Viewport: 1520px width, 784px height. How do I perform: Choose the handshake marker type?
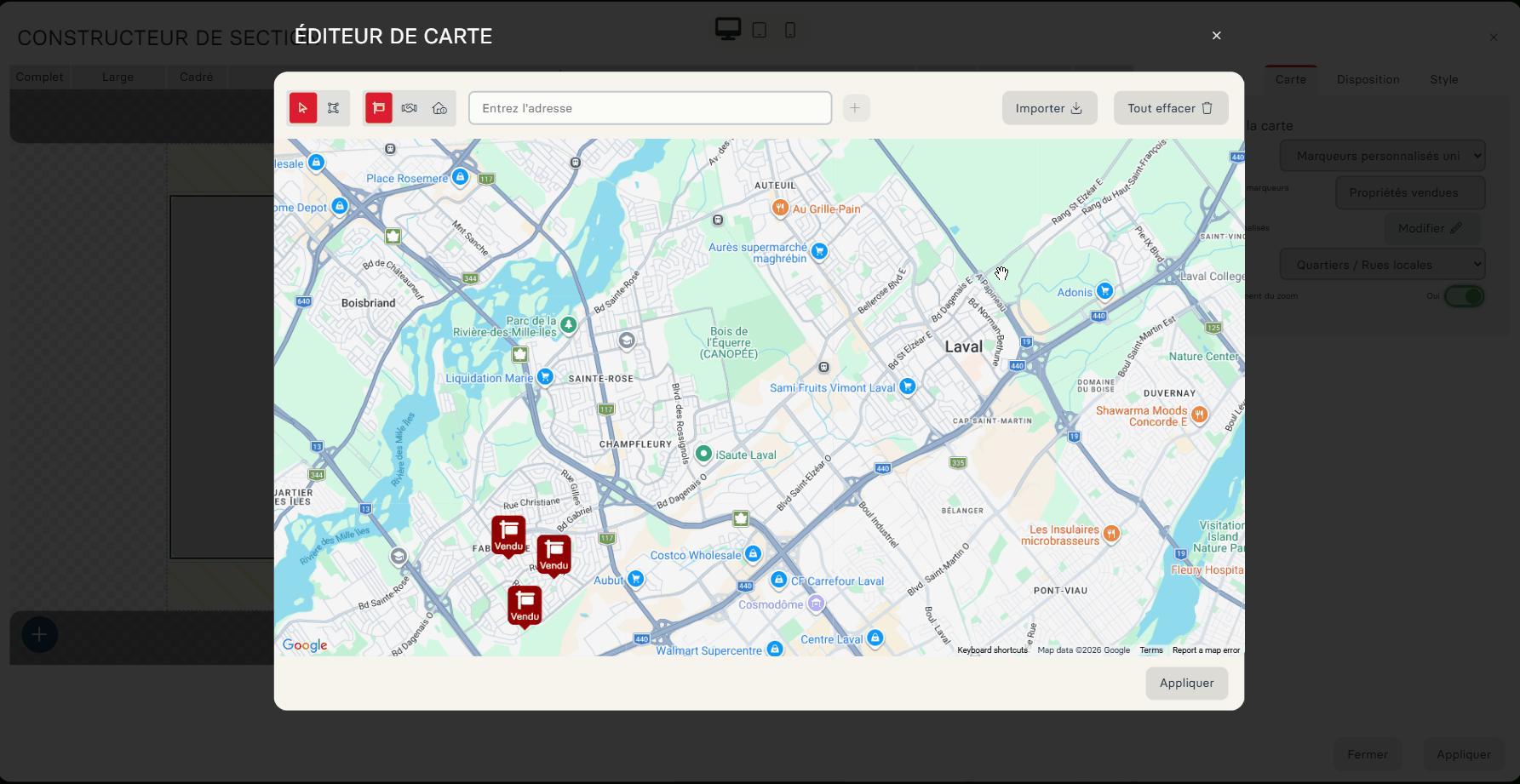click(x=410, y=108)
